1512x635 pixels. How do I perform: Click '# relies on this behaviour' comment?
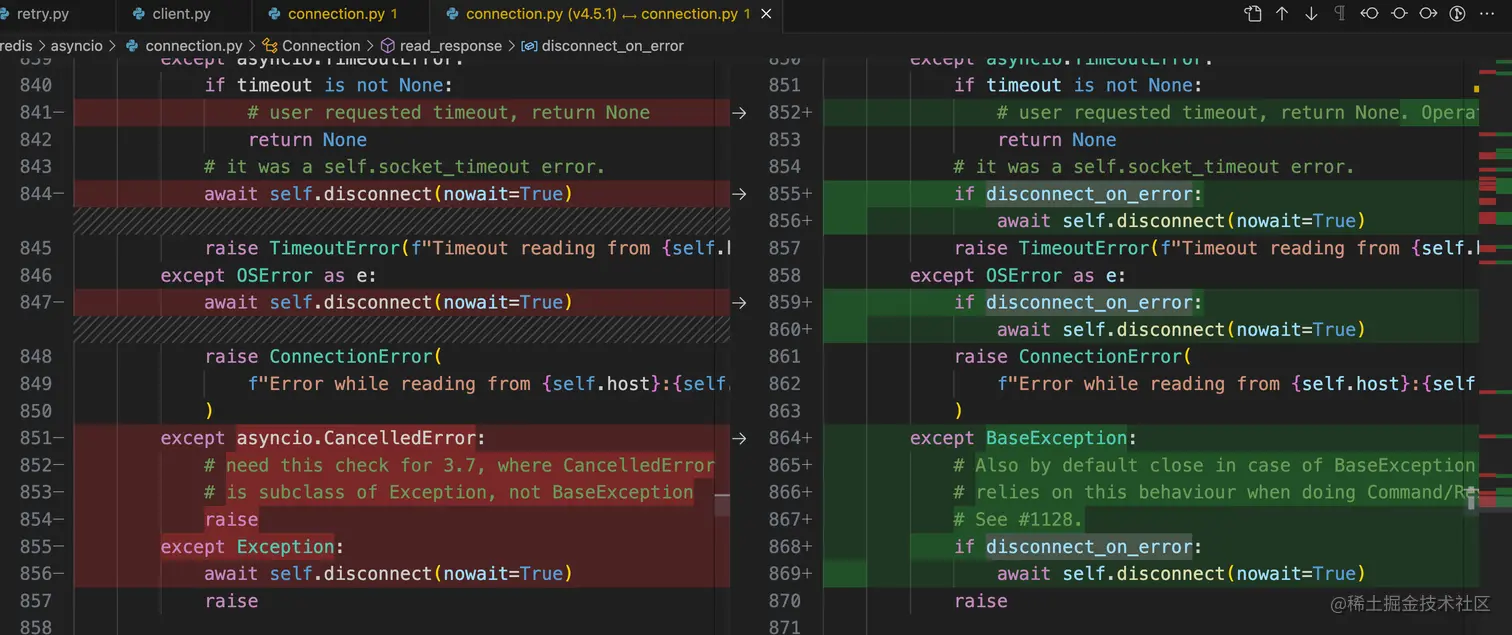pos(1215,492)
